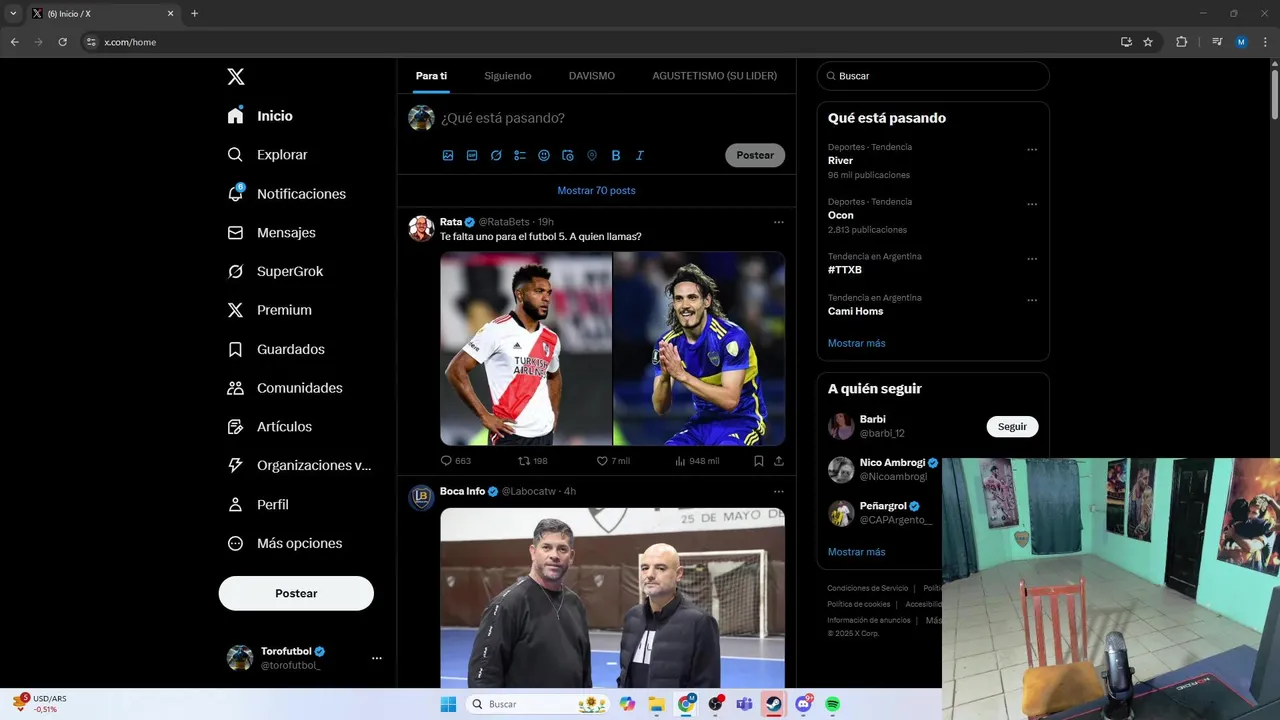
Task: Open Spotify from the taskbar
Action: pyautogui.click(x=832, y=704)
